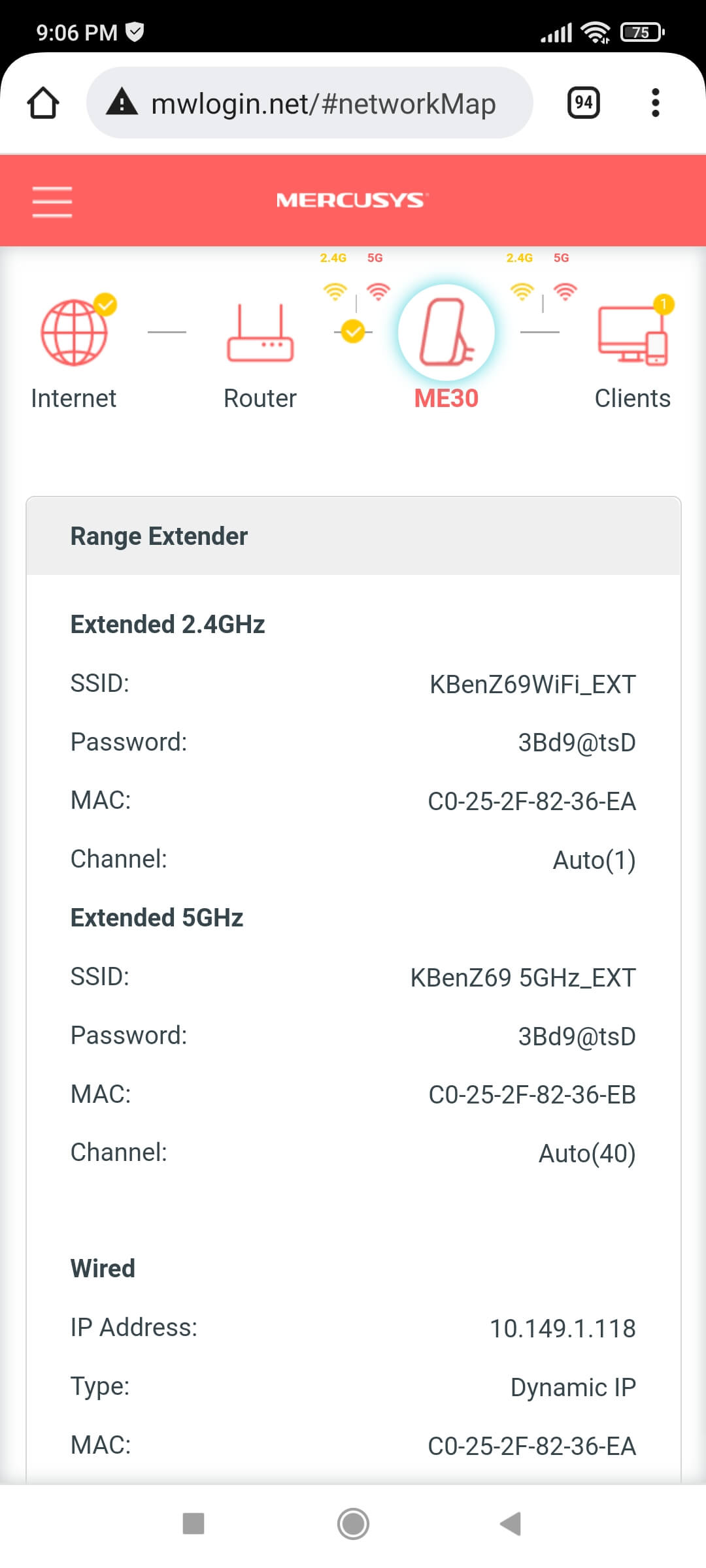Click the yellow check between Router and ME30
Image resolution: width=706 pixels, height=1568 pixels.
353,331
